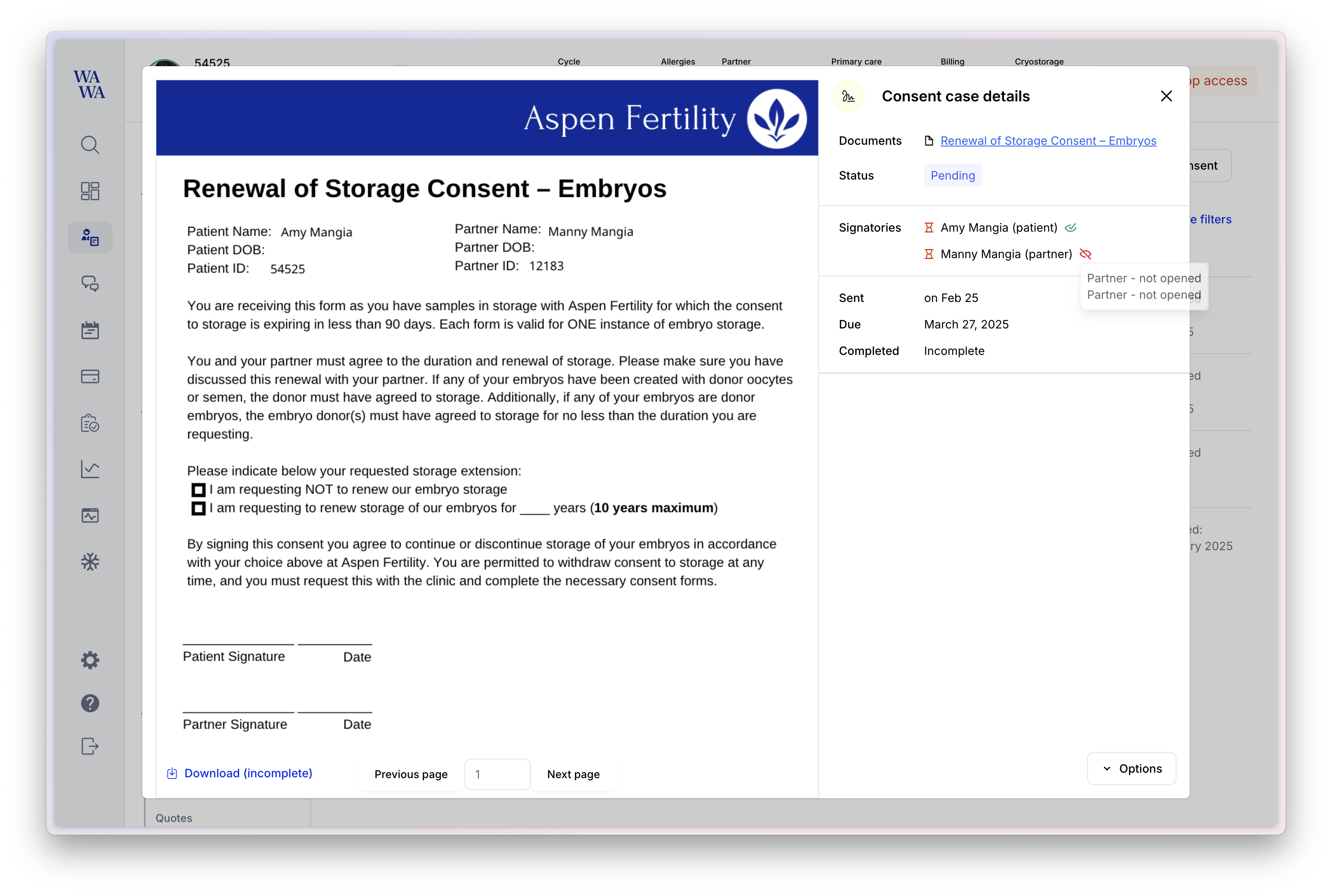Open the billing card icon
This screenshot has height=896, width=1332.
pyautogui.click(x=90, y=376)
